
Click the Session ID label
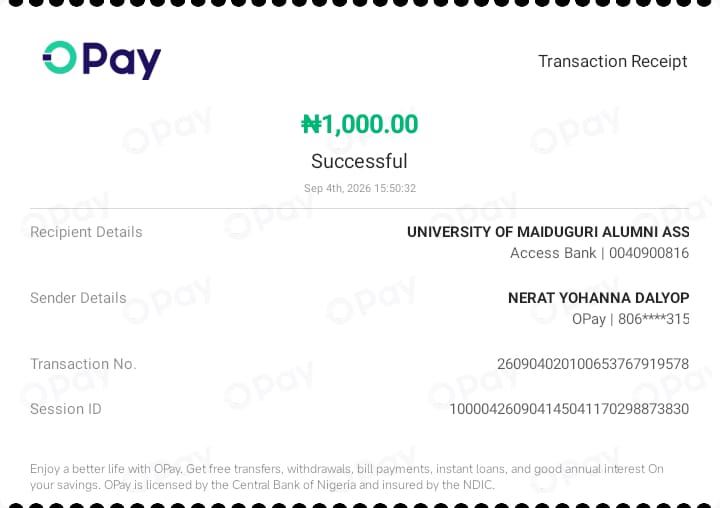click(66, 409)
